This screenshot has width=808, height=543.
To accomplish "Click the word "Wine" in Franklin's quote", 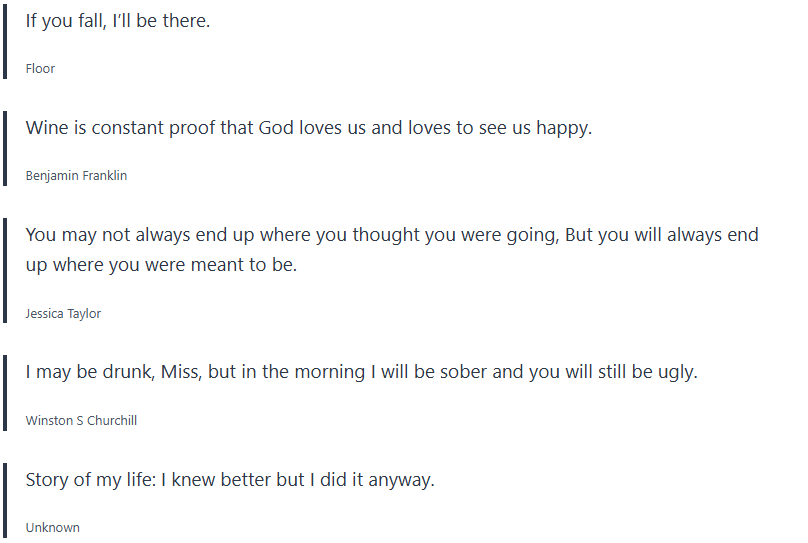I will pos(46,128).
